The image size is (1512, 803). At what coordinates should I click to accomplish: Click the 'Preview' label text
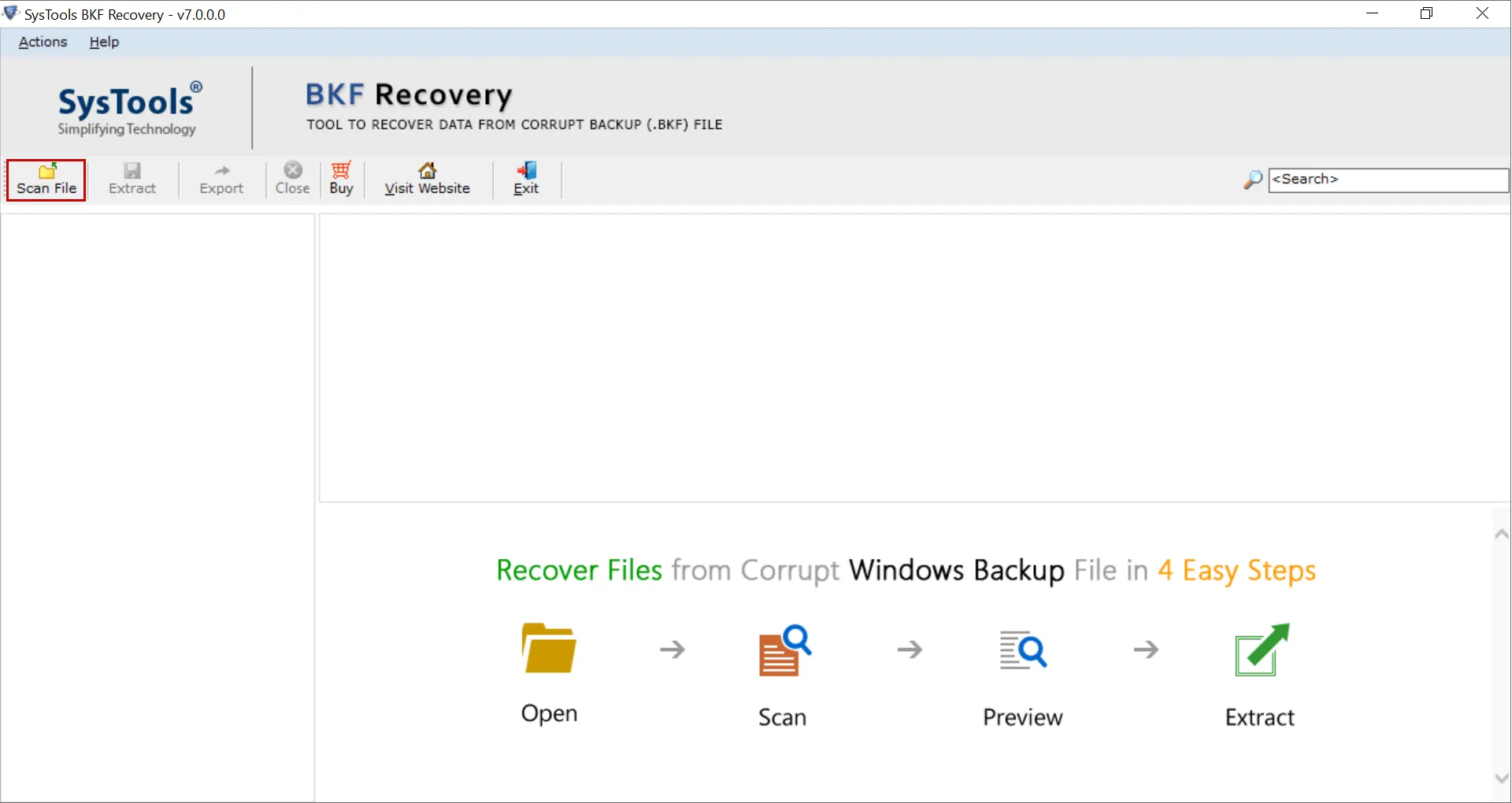[x=1023, y=717]
